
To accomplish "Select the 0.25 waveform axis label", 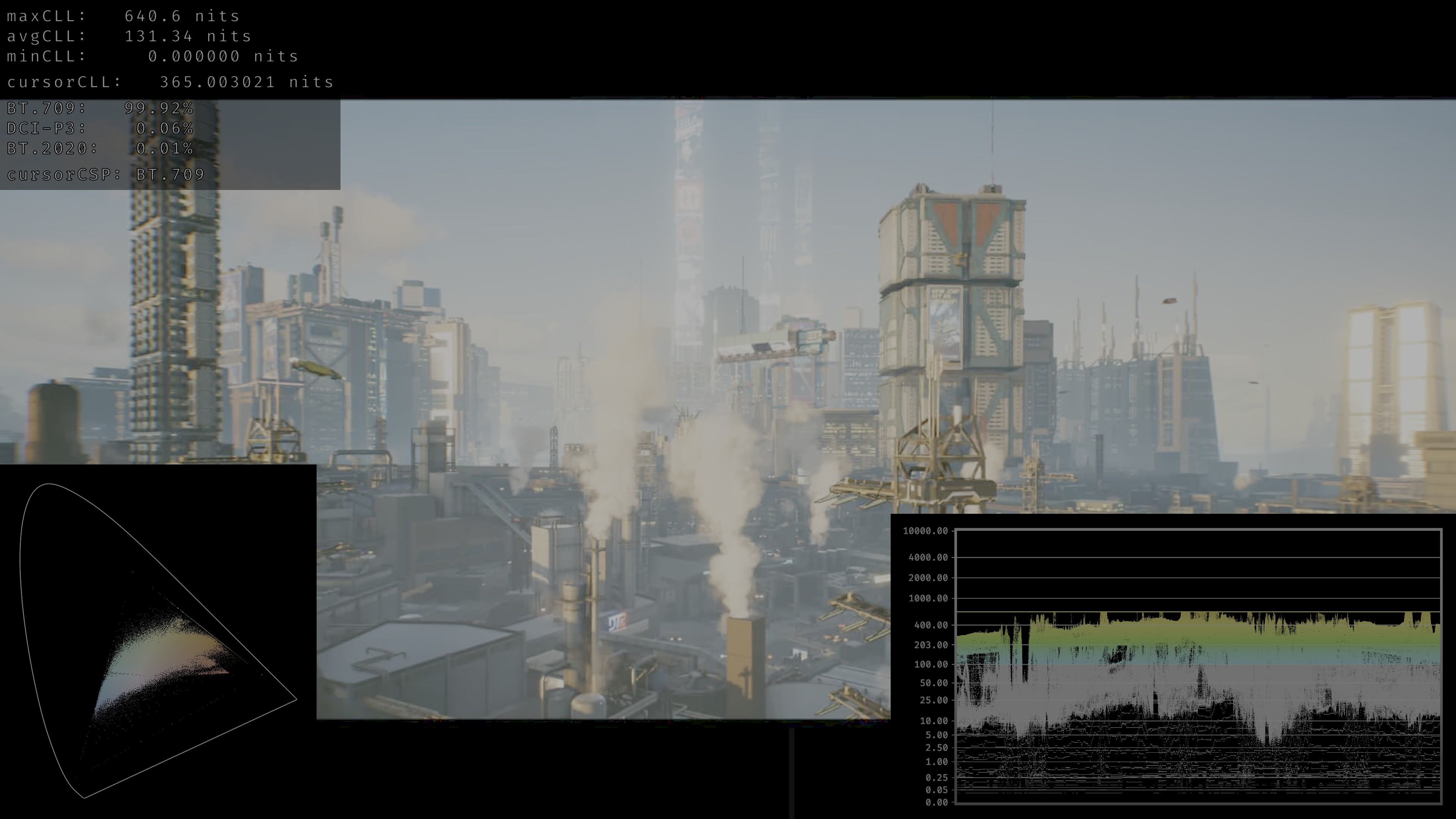I will tap(937, 778).
